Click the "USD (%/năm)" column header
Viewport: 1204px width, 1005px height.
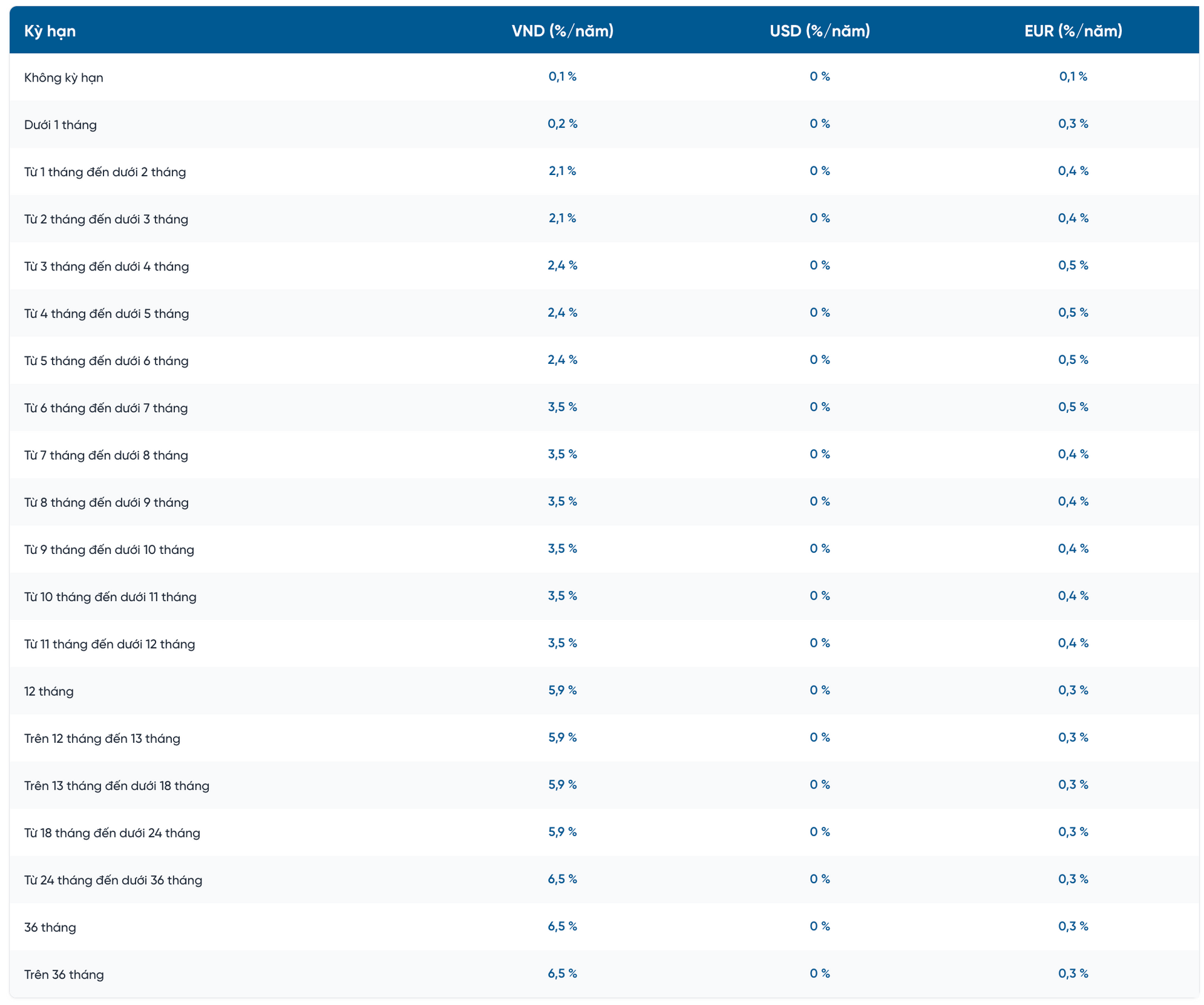(x=820, y=31)
